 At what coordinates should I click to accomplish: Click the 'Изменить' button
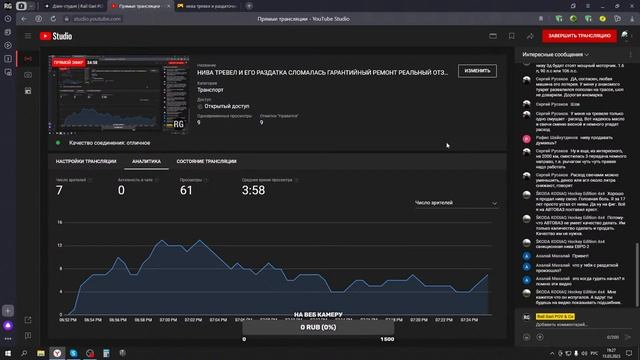tap(477, 71)
